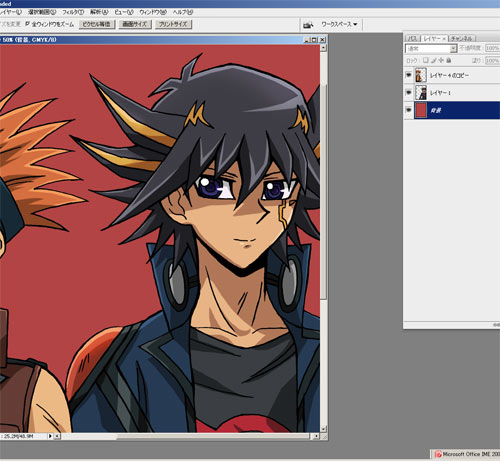Click the レイヤー 4 のコピー layer thumbnail
Viewport: 500px width, 461px height.
pos(421,75)
